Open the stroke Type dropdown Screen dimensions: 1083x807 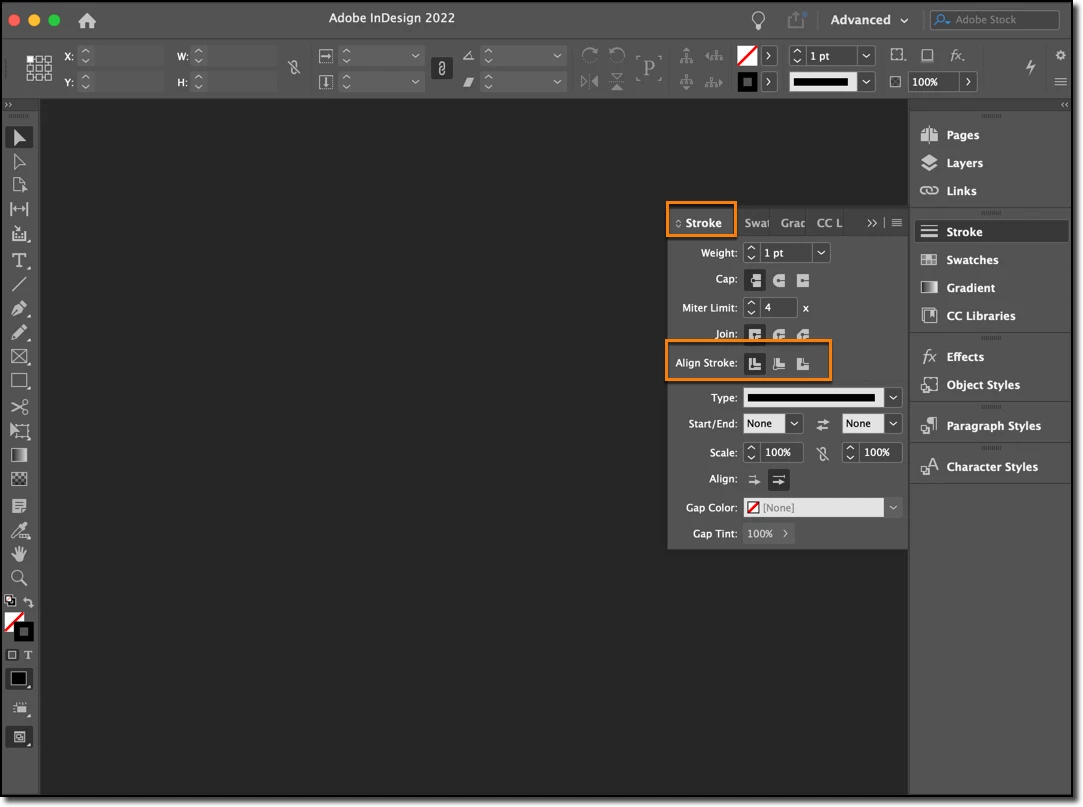(x=893, y=398)
